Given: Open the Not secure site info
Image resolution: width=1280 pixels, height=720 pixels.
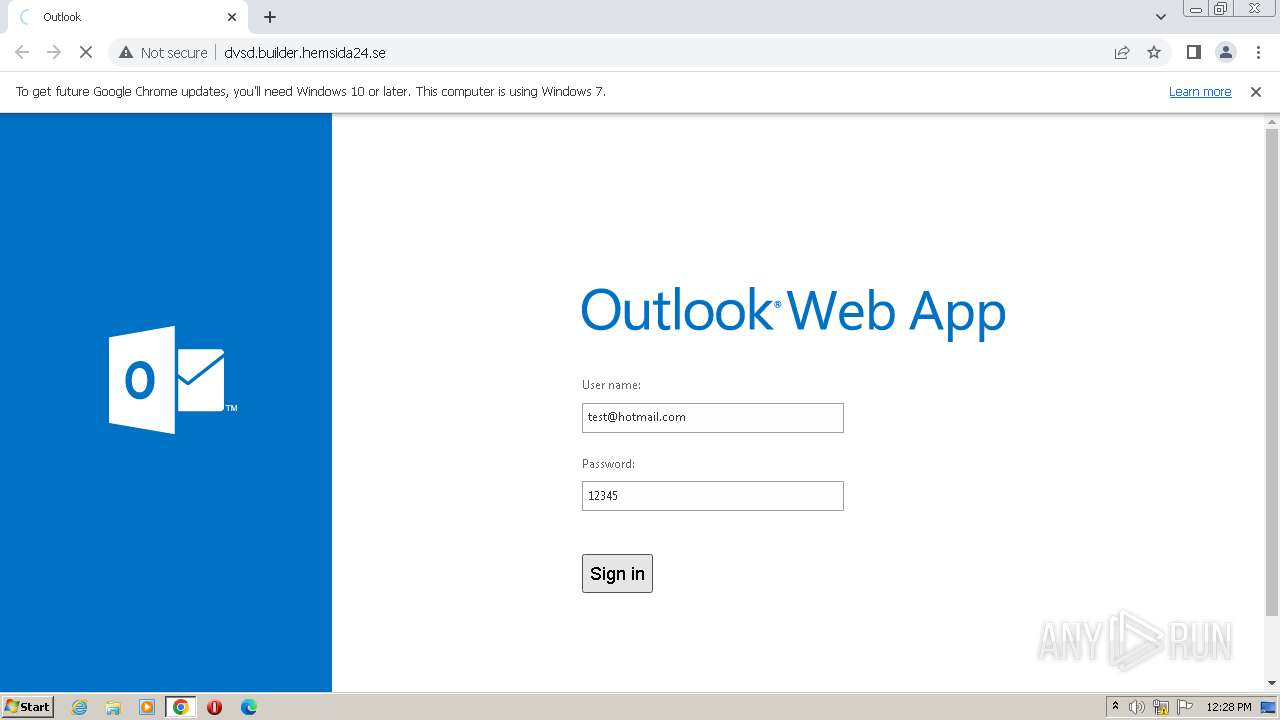Looking at the screenshot, I should 163,52.
